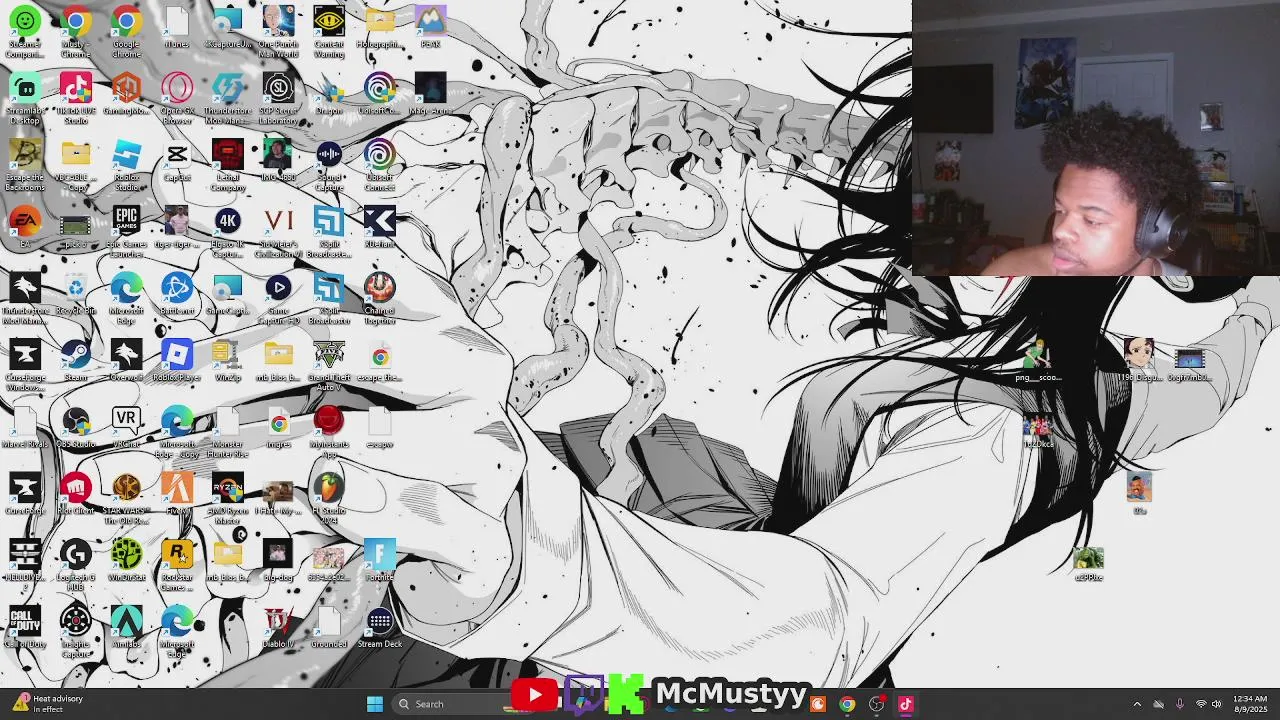The height and width of the screenshot is (720, 1280).
Task: Open the taskbar volume control
Action: click(1216, 704)
